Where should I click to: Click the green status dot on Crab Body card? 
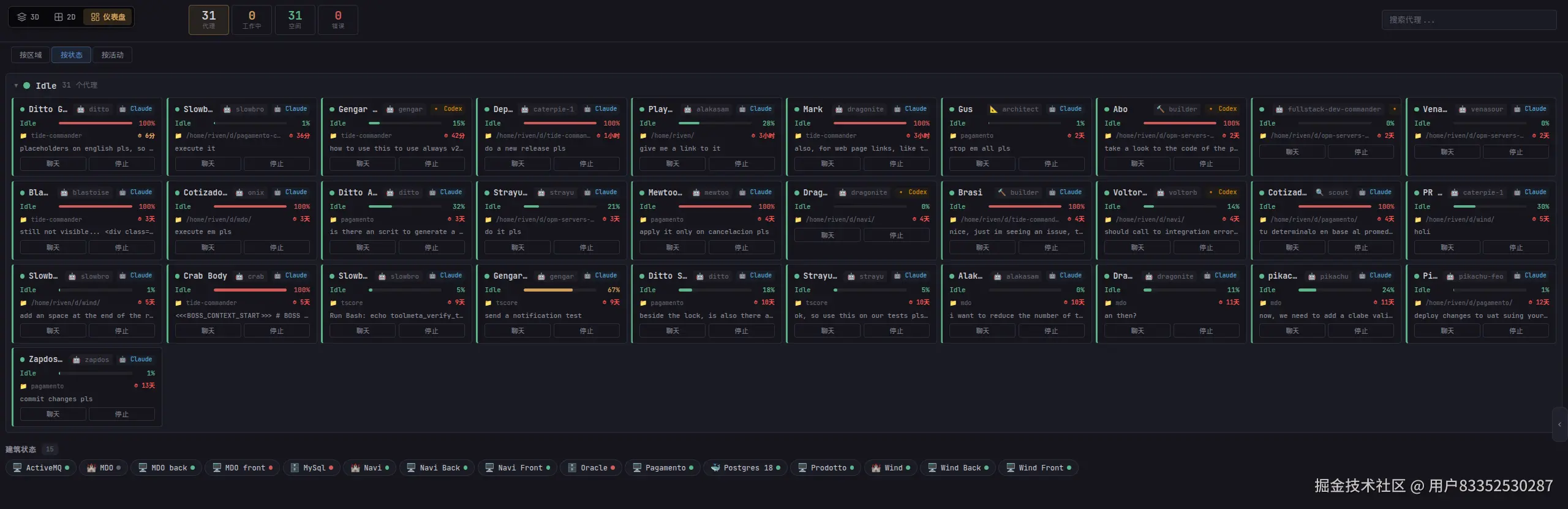pyautogui.click(x=178, y=276)
